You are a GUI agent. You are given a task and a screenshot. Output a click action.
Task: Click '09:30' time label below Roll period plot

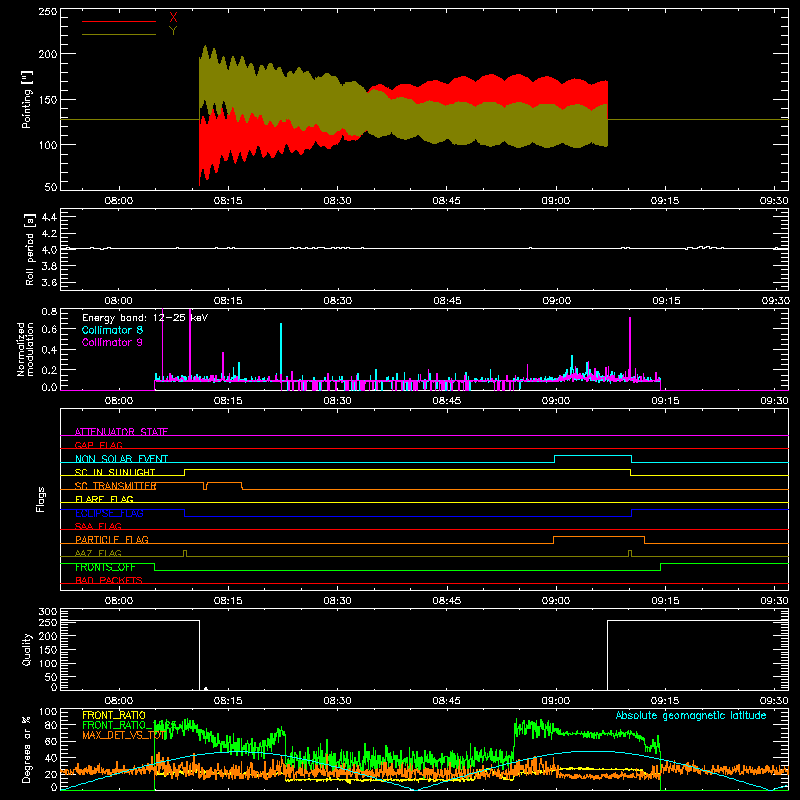[776, 301]
